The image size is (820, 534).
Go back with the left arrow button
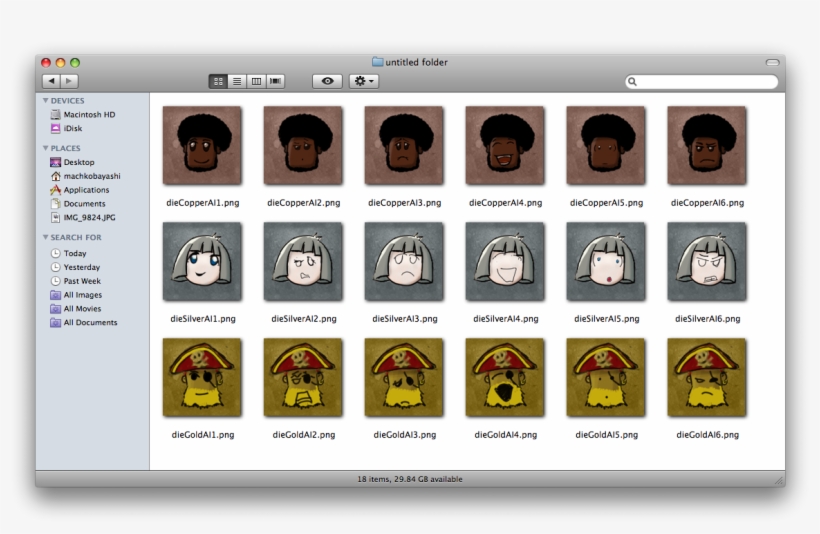pyautogui.click(x=51, y=81)
